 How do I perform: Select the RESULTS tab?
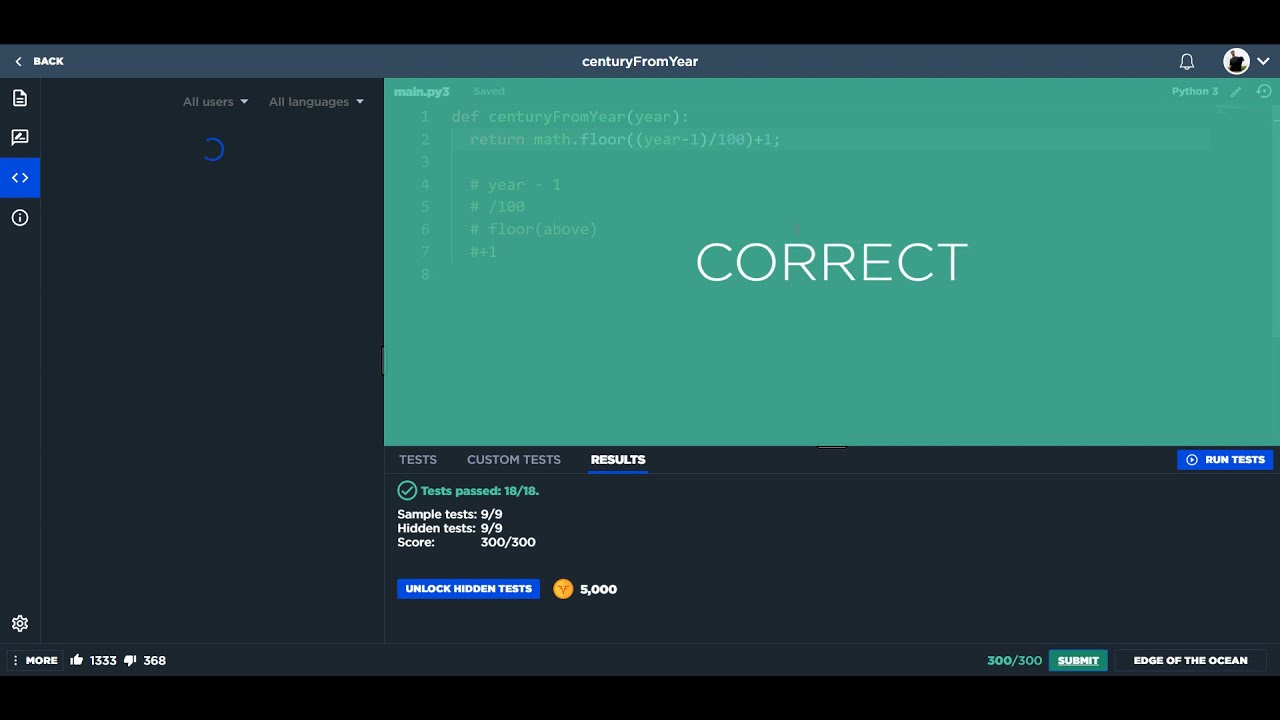click(x=618, y=460)
